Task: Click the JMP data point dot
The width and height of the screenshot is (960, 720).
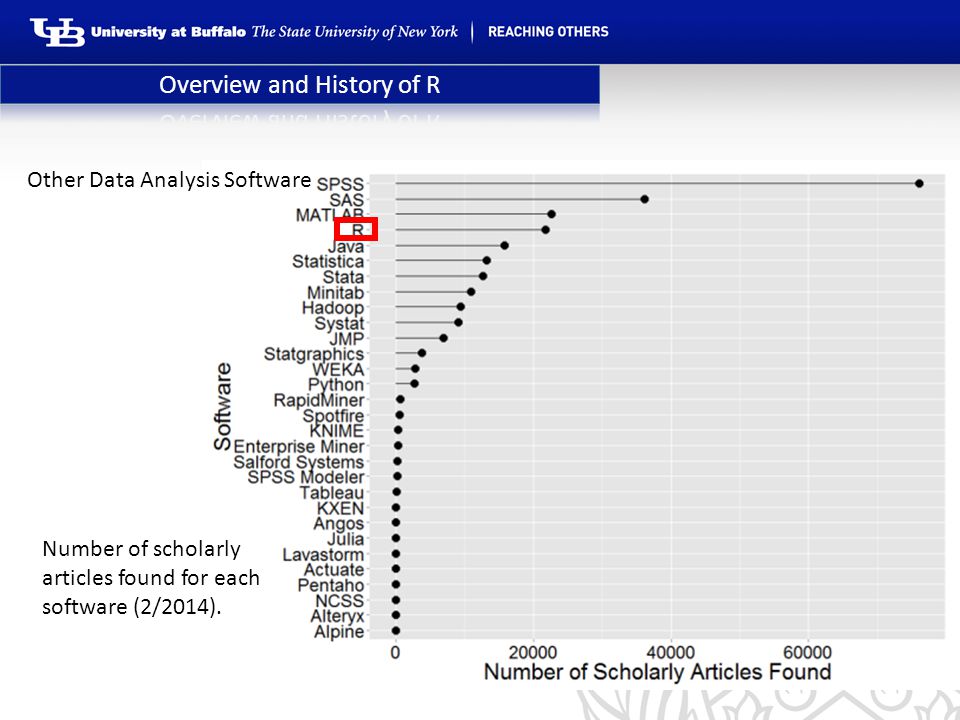Action: 443,338
